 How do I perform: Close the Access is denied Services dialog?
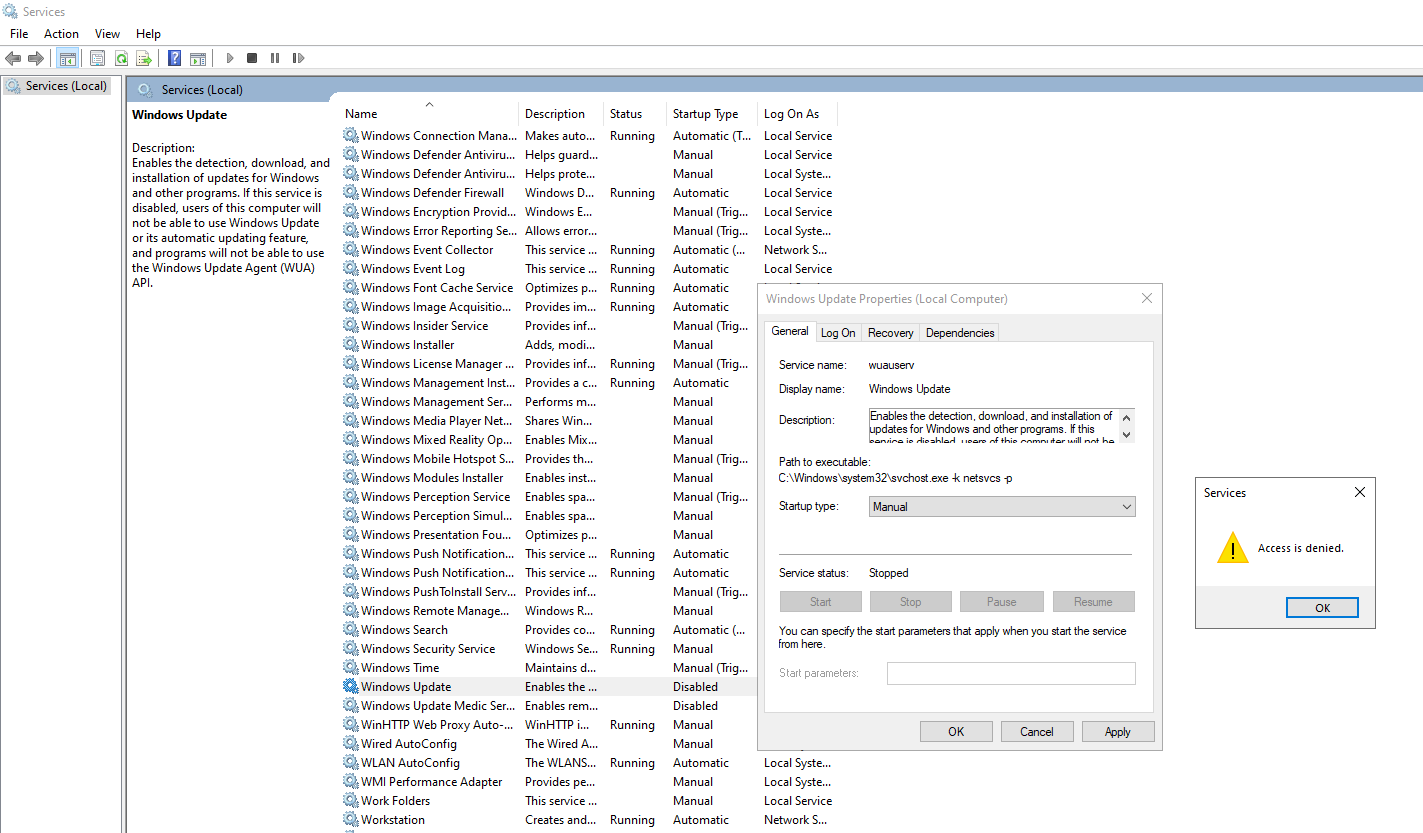pyautogui.click(x=1359, y=493)
